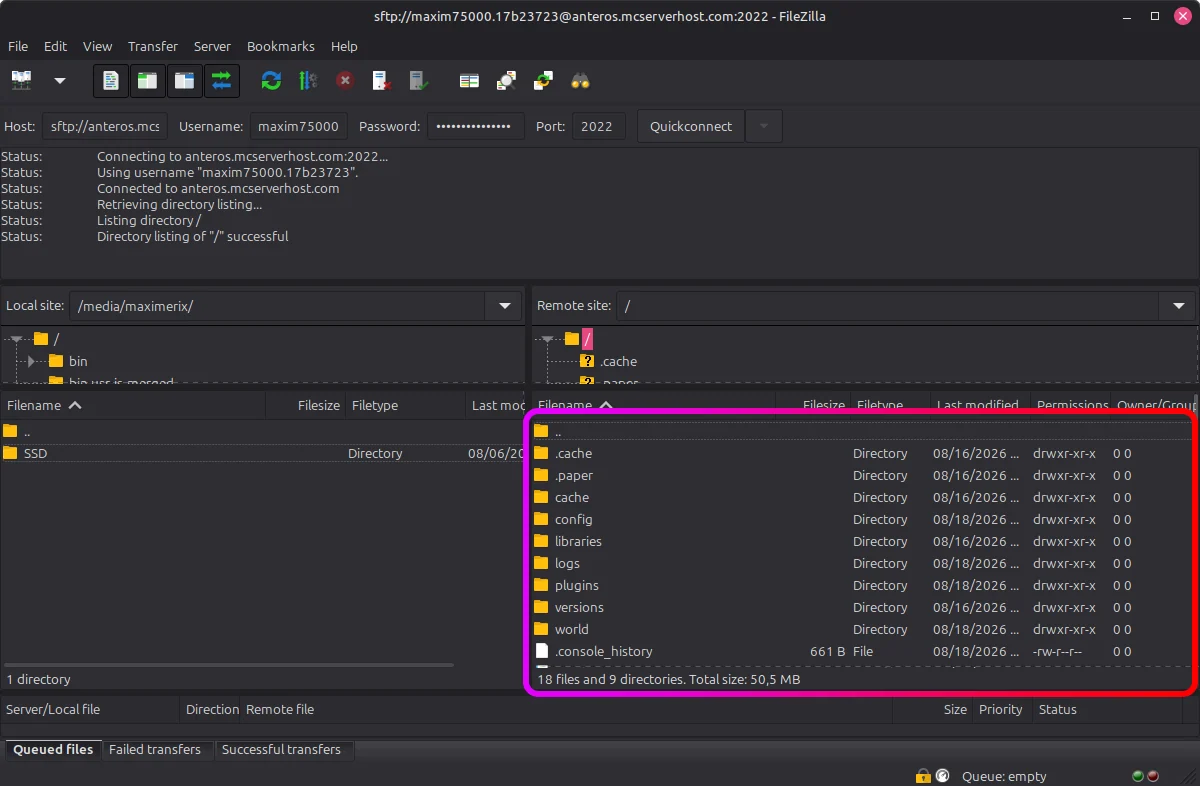Select the remote libraries folder
This screenshot has width=1200, height=786.
(863, 541)
